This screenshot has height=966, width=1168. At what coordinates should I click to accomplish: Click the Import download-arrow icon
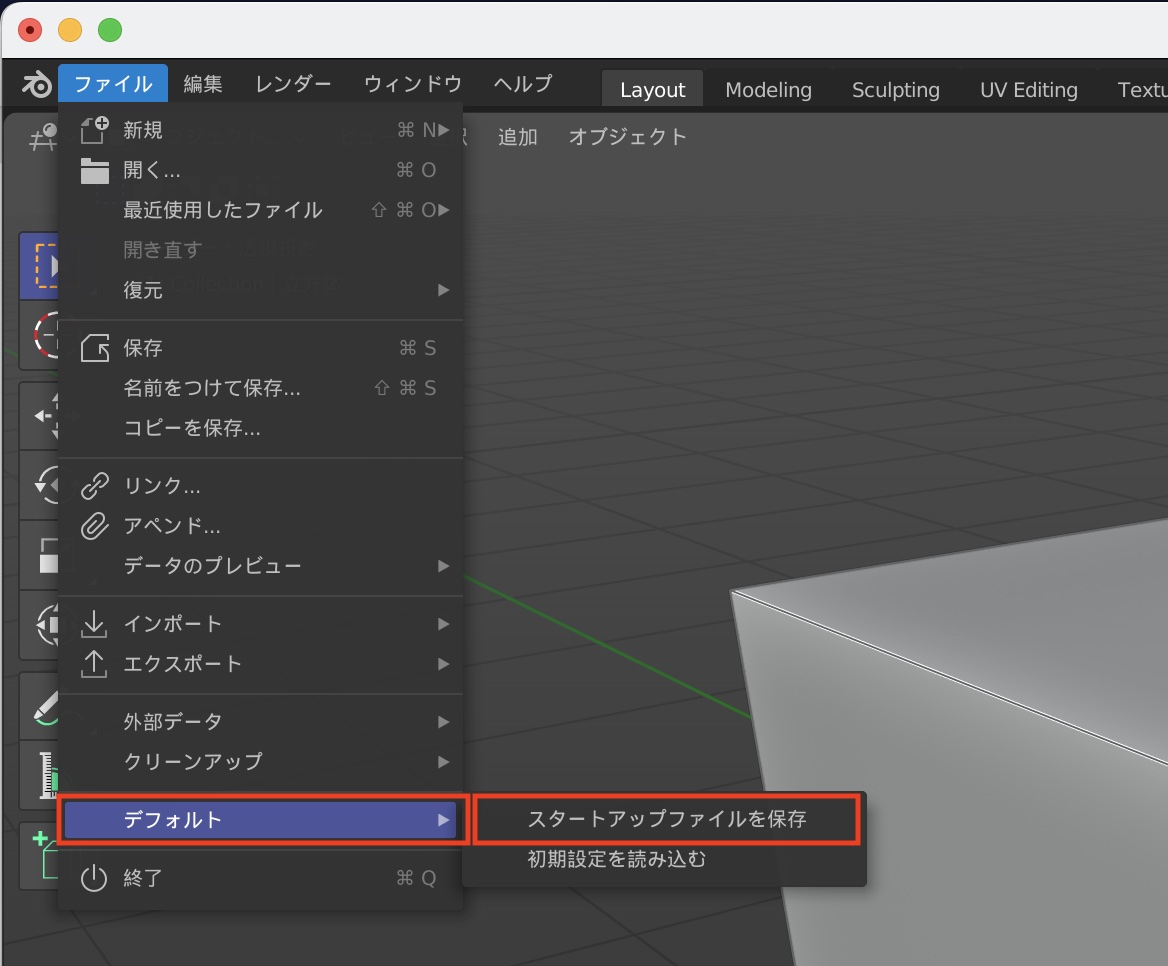pos(94,624)
